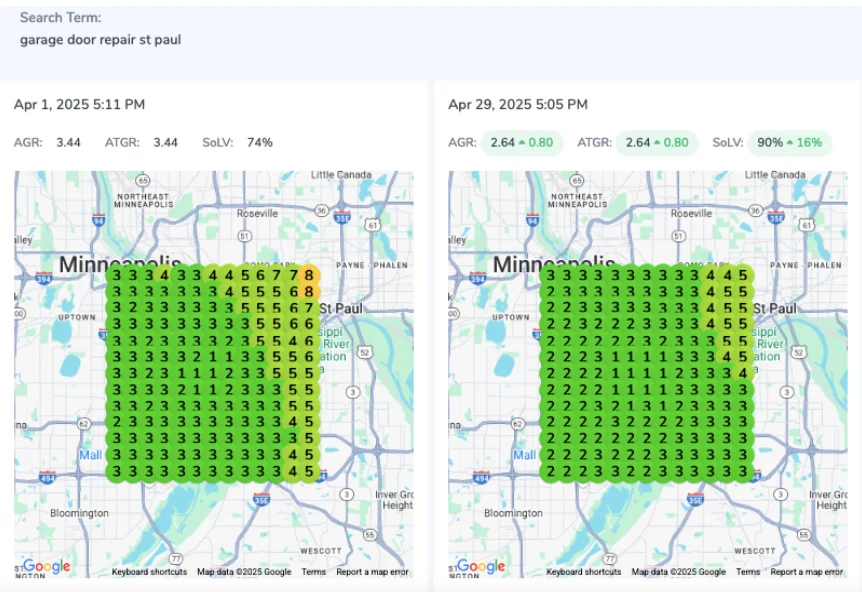The image size is (862, 592).
Task: Click the Bloomington label on the right map
Action: click(x=513, y=513)
